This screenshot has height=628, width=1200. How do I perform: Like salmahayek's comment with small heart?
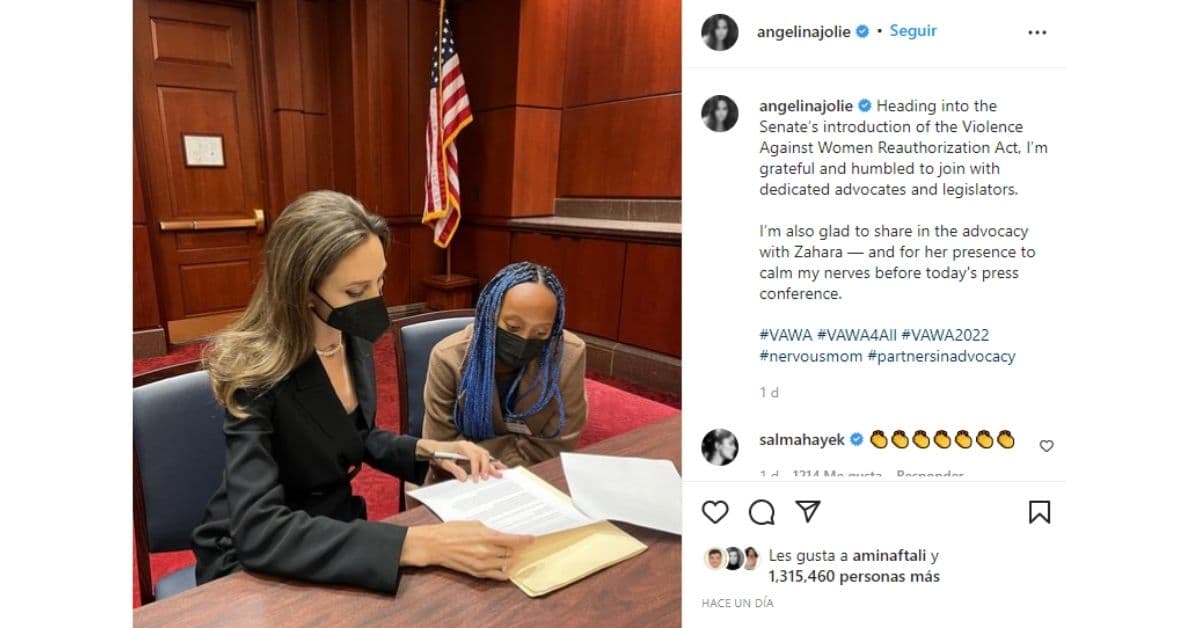[1046, 446]
